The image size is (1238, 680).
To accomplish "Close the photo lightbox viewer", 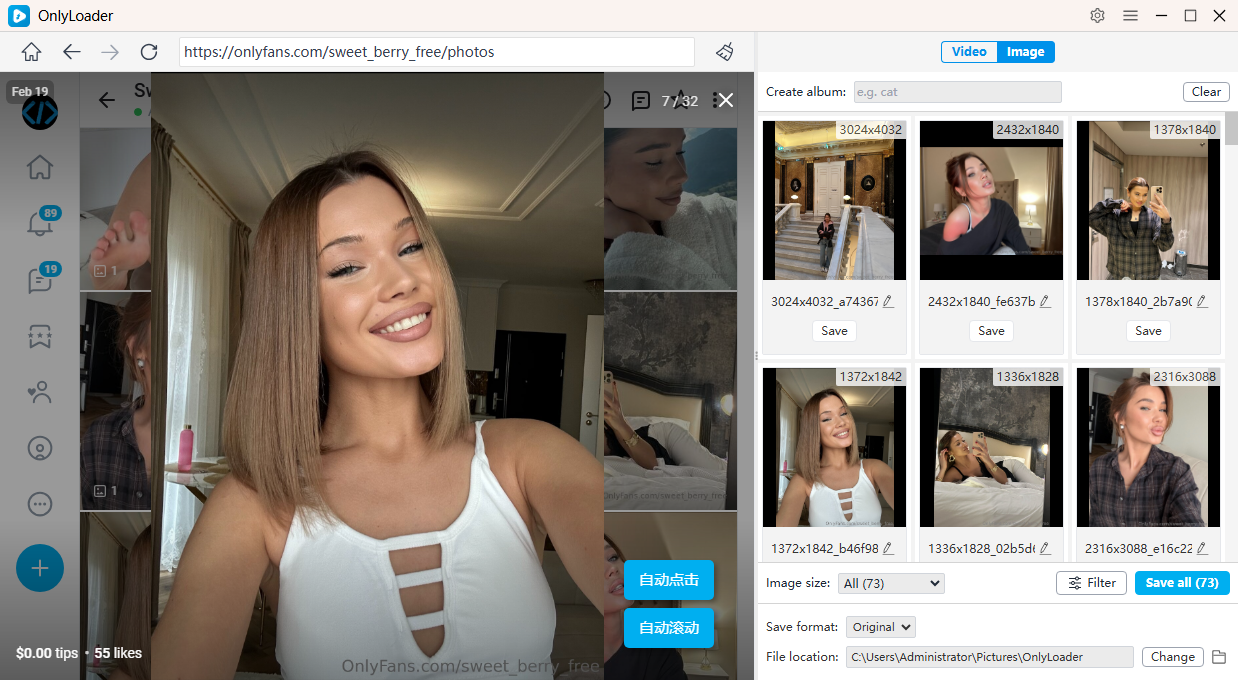I will [x=726, y=100].
